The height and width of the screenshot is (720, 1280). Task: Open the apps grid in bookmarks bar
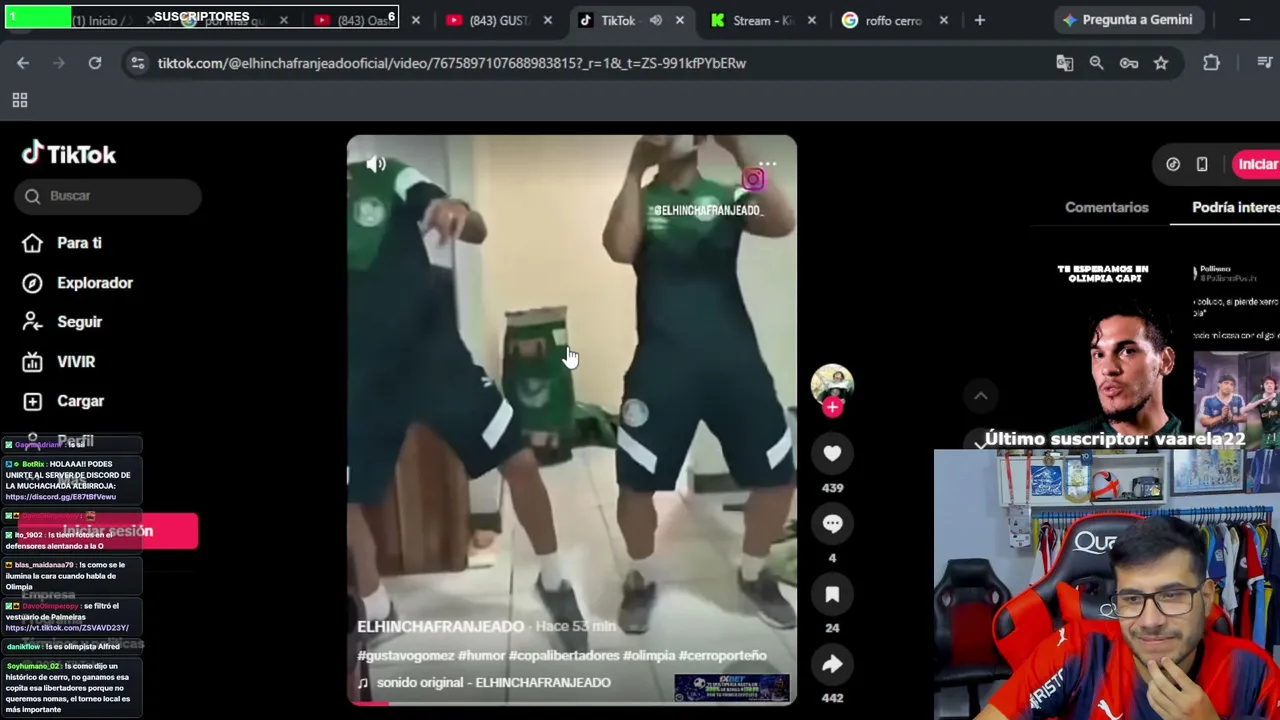tap(19, 100)
